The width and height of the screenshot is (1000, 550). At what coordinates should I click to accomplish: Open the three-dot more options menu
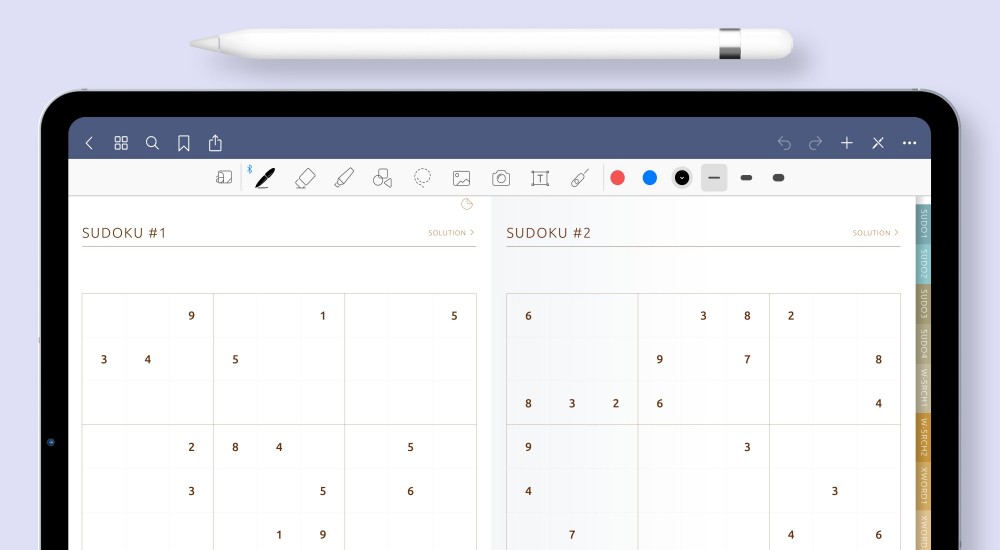[909, 143]
